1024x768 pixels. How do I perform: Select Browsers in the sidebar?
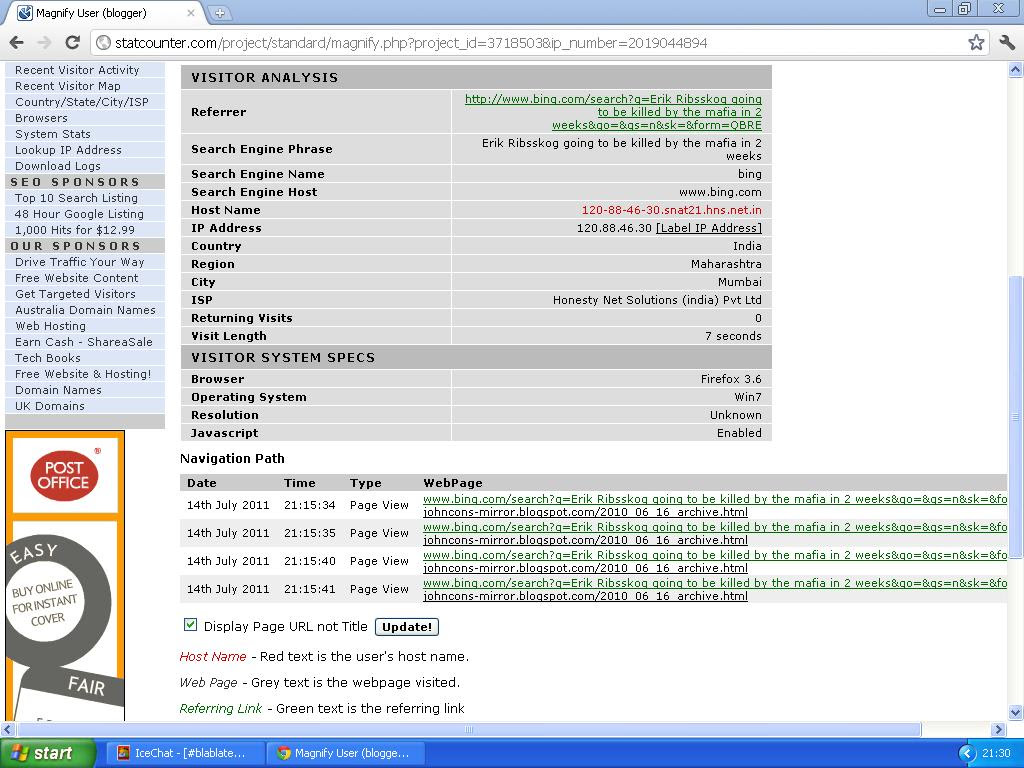click(x=41, y=118)
